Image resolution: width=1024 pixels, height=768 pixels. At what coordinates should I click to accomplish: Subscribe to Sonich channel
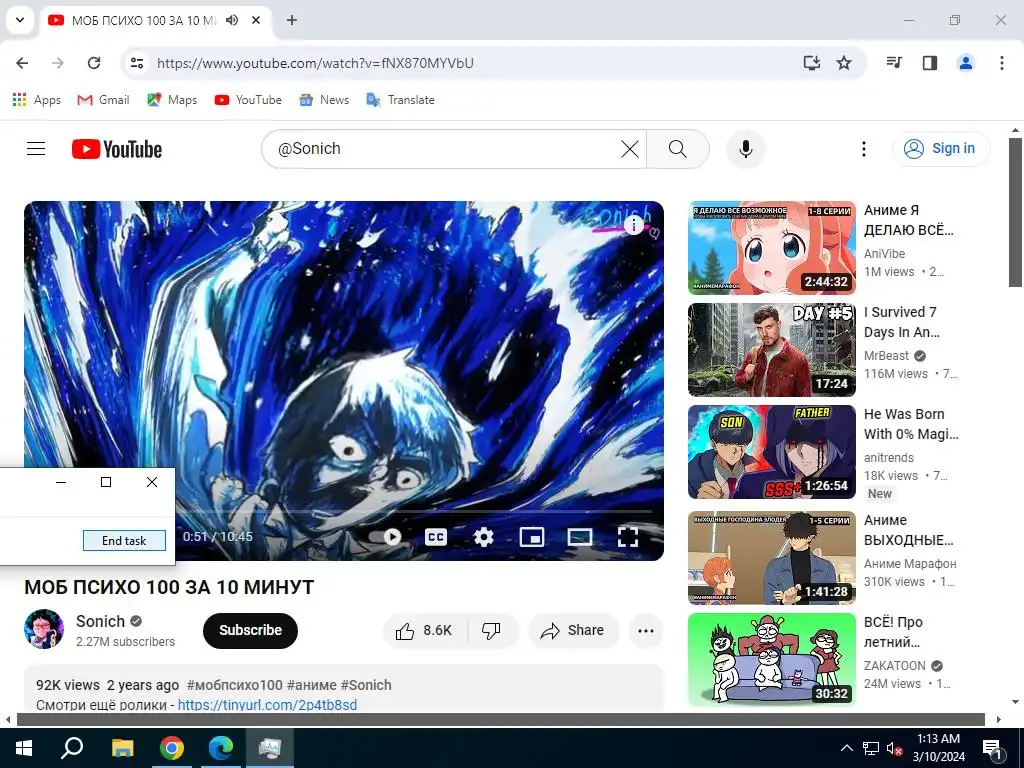[250, 630]
